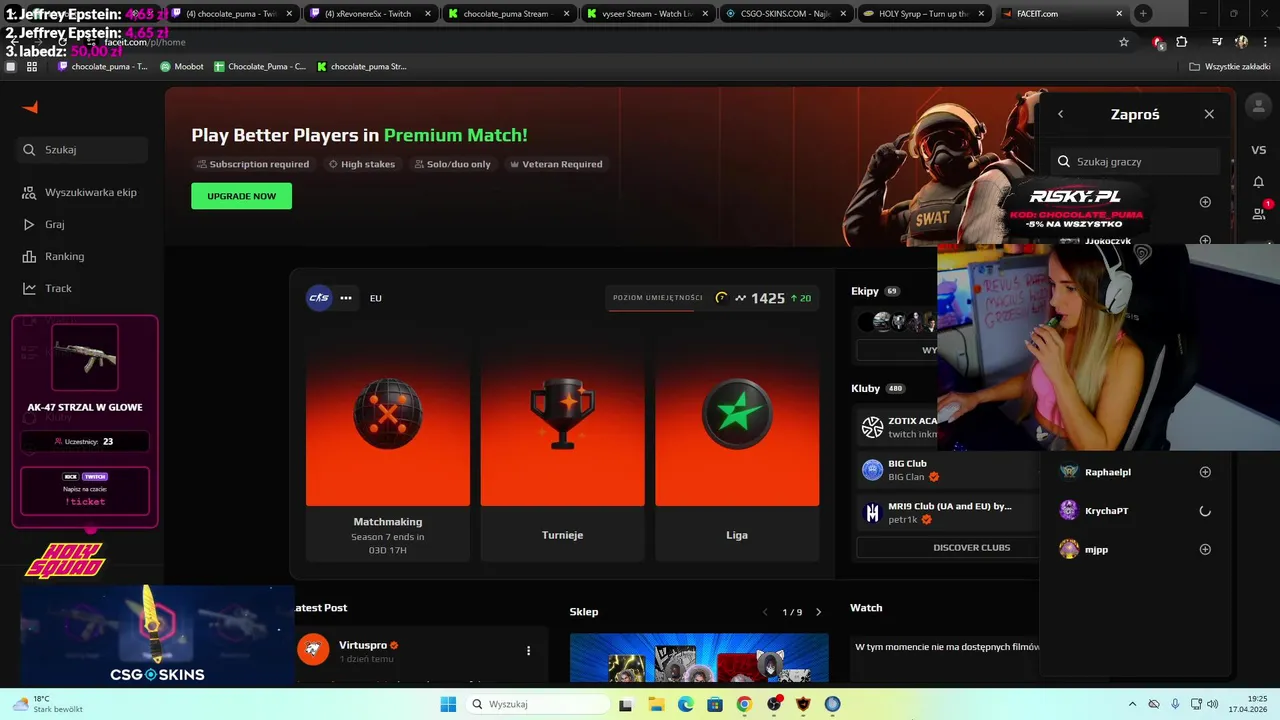Click the plus icon next to RISKY.PL banner
The image size is (1280, 720).
pos(1205,202)
